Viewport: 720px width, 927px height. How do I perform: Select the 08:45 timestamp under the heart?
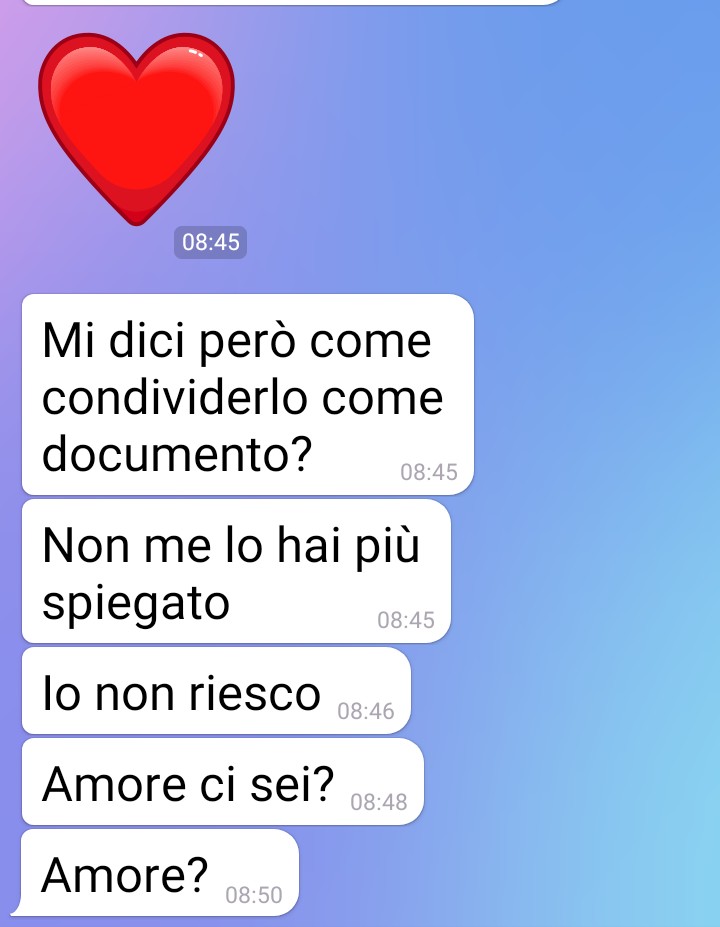tap(210, 242)
